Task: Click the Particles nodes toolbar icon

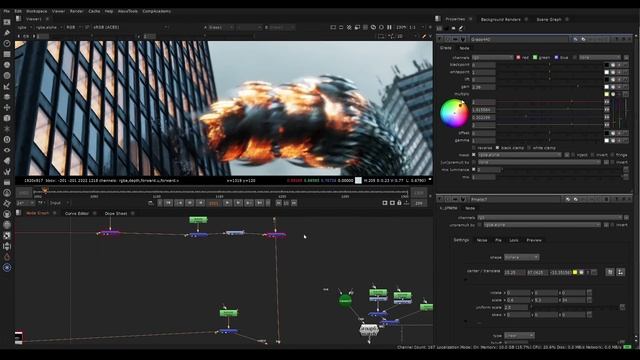Action: pyautogui.click(x=7, y=129)
